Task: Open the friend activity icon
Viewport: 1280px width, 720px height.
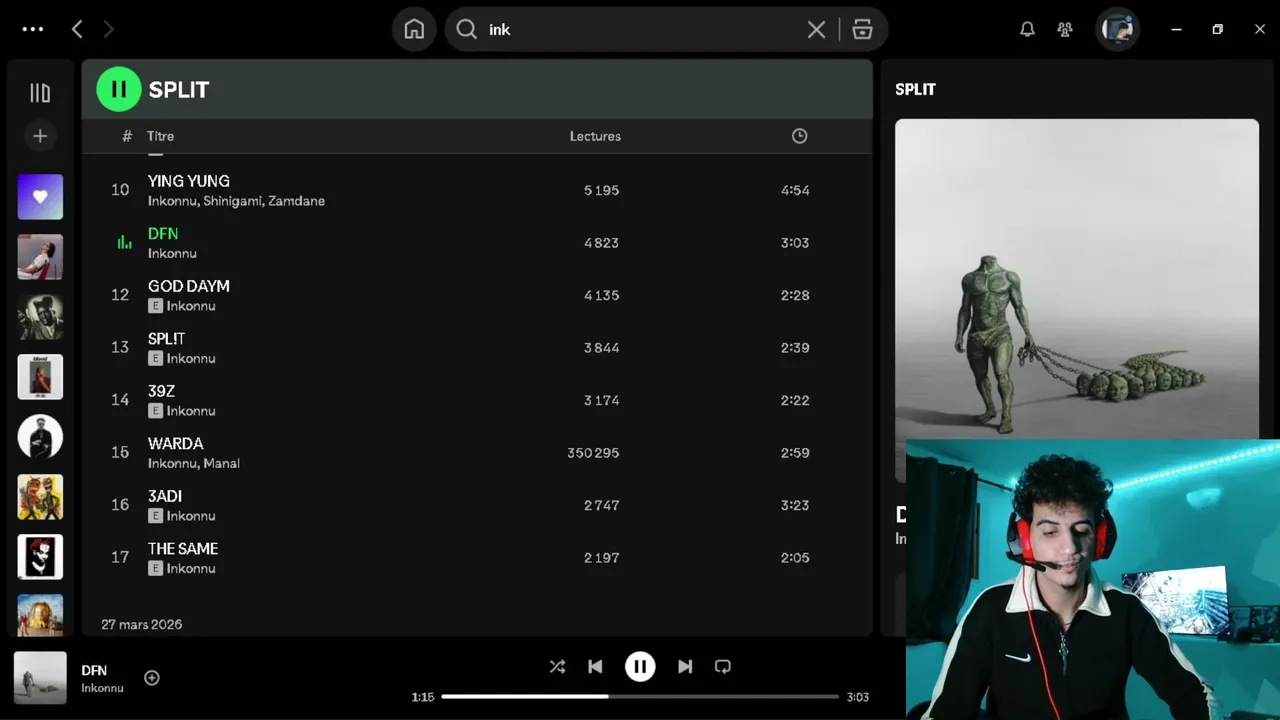Action: [1065, 29]
